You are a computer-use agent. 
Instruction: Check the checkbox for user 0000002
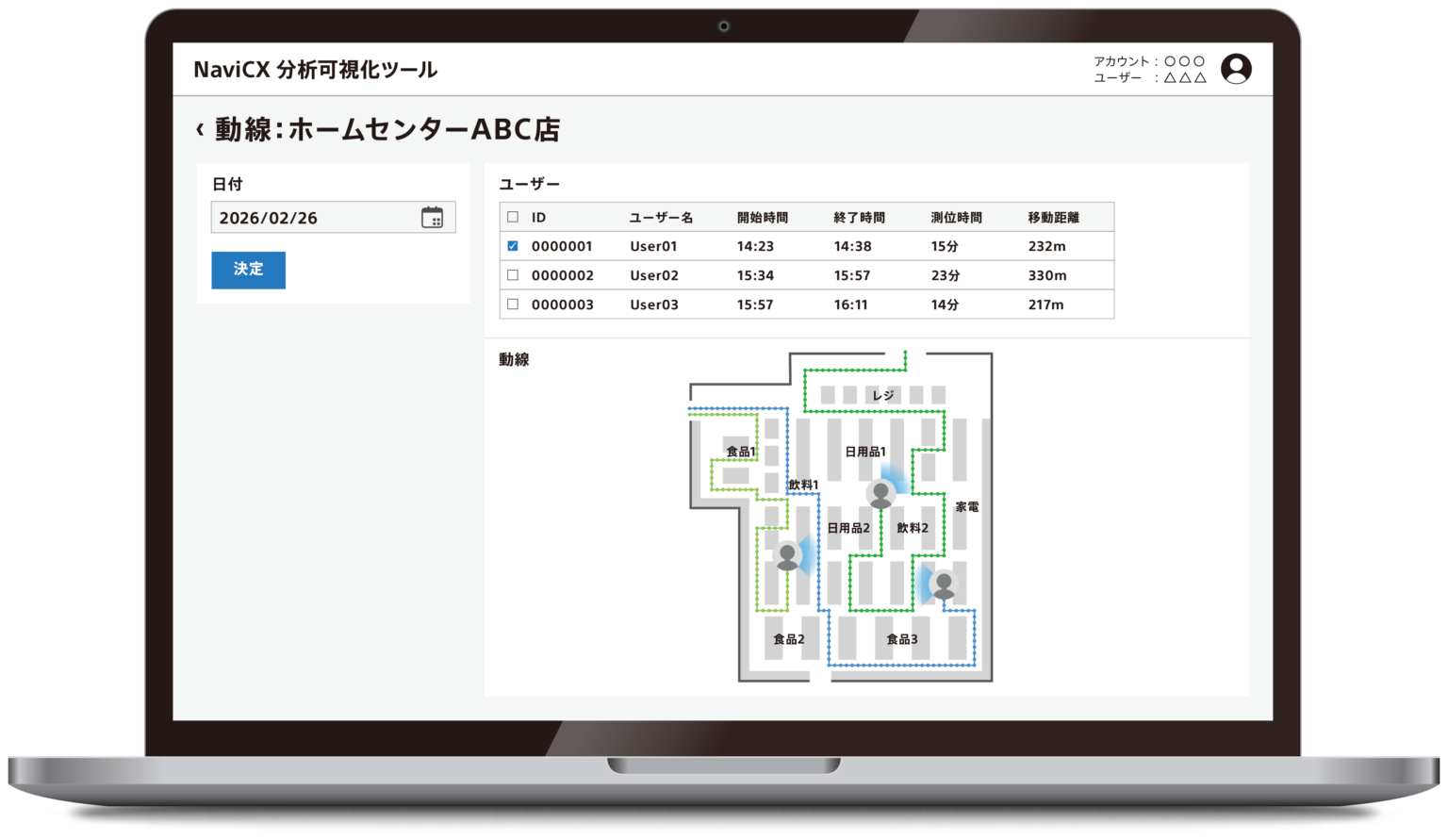(513, 275)
